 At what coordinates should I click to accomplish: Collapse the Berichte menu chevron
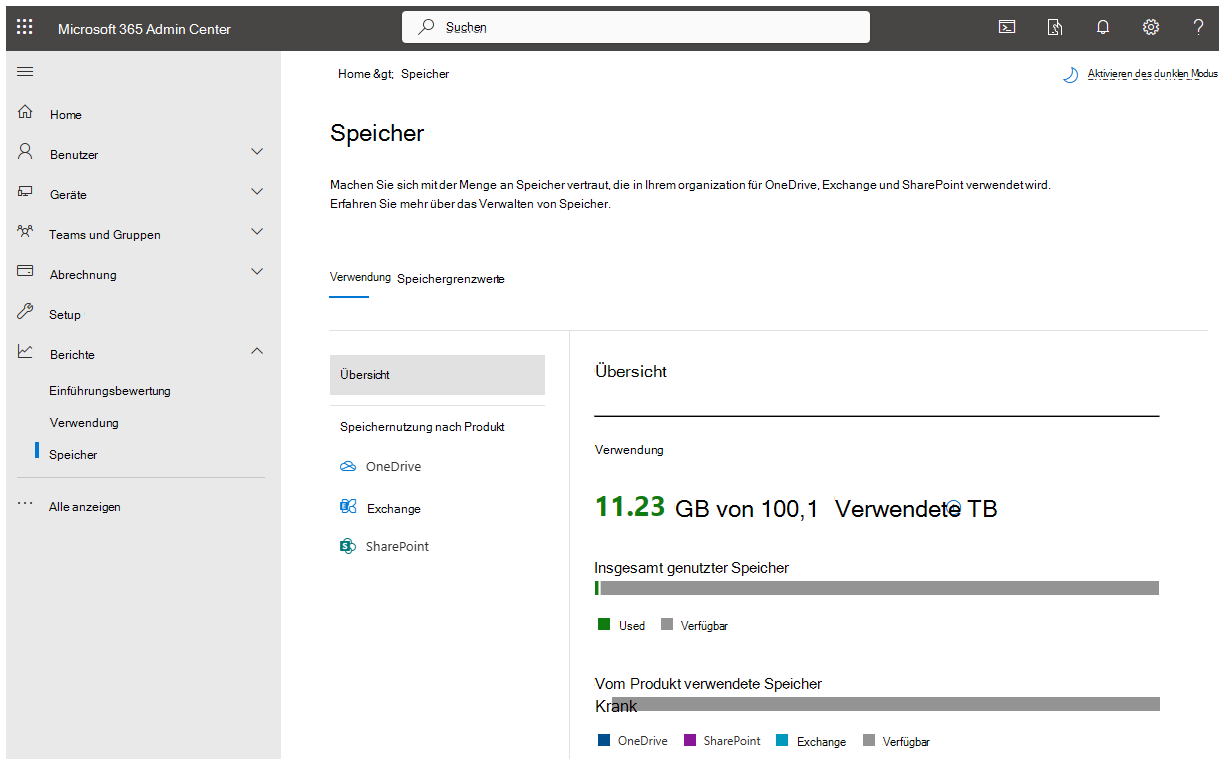[257, 351]
